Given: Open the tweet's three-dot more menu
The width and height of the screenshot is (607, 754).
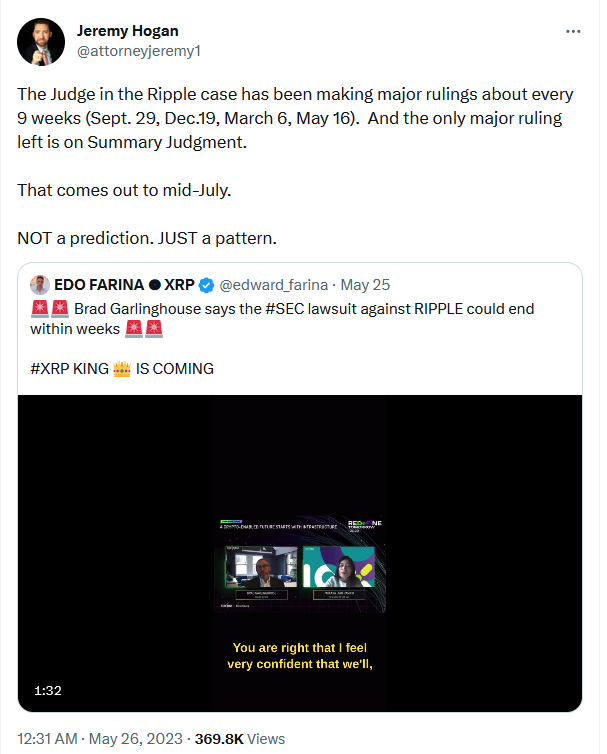Looking at the screenshot, I should tap(573, 31).
